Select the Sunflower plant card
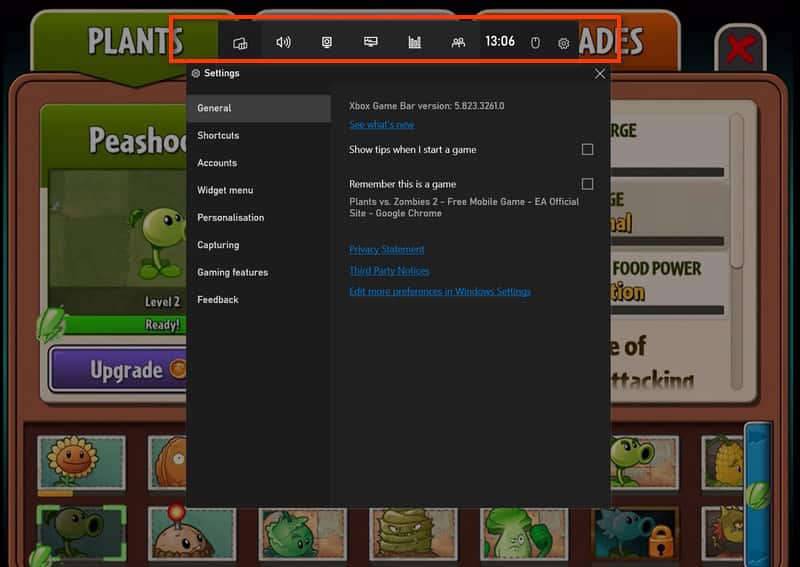Screen dimensions: 800x567 tap(81, 463)
